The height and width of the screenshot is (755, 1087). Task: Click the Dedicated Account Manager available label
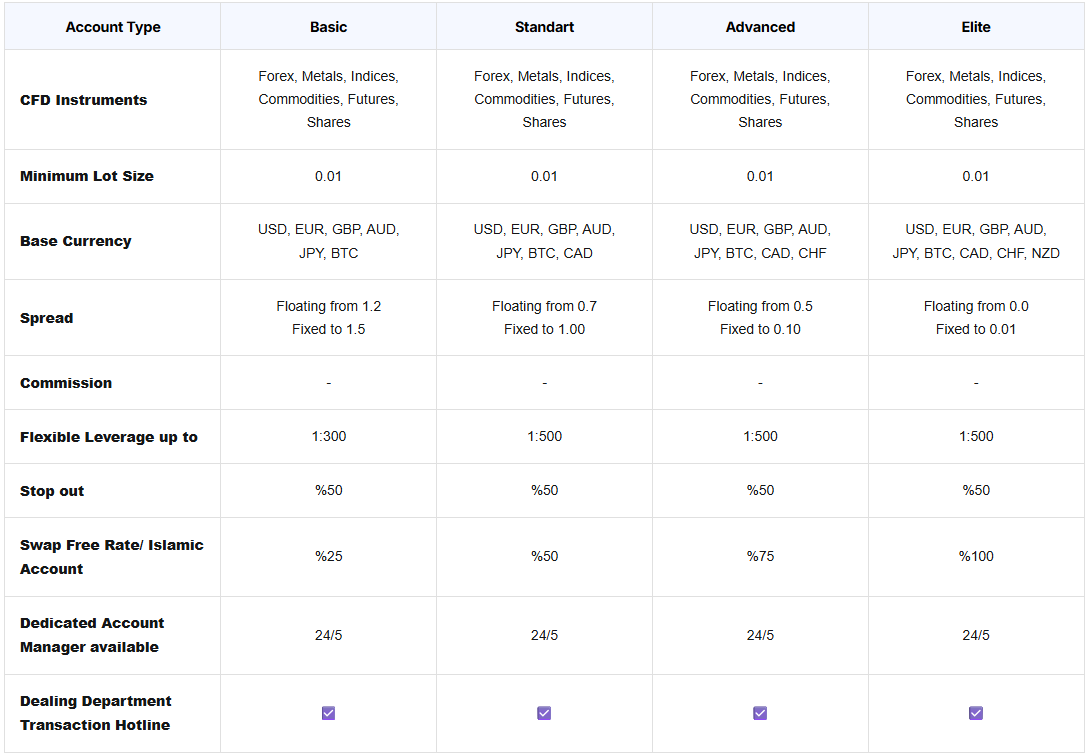(x=92, y=635)
